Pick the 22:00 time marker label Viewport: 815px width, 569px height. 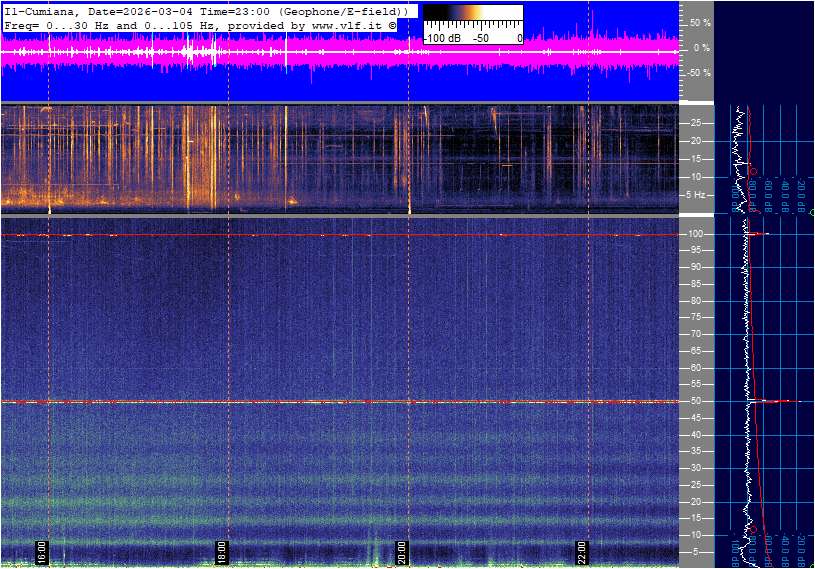tap(582, 553)
